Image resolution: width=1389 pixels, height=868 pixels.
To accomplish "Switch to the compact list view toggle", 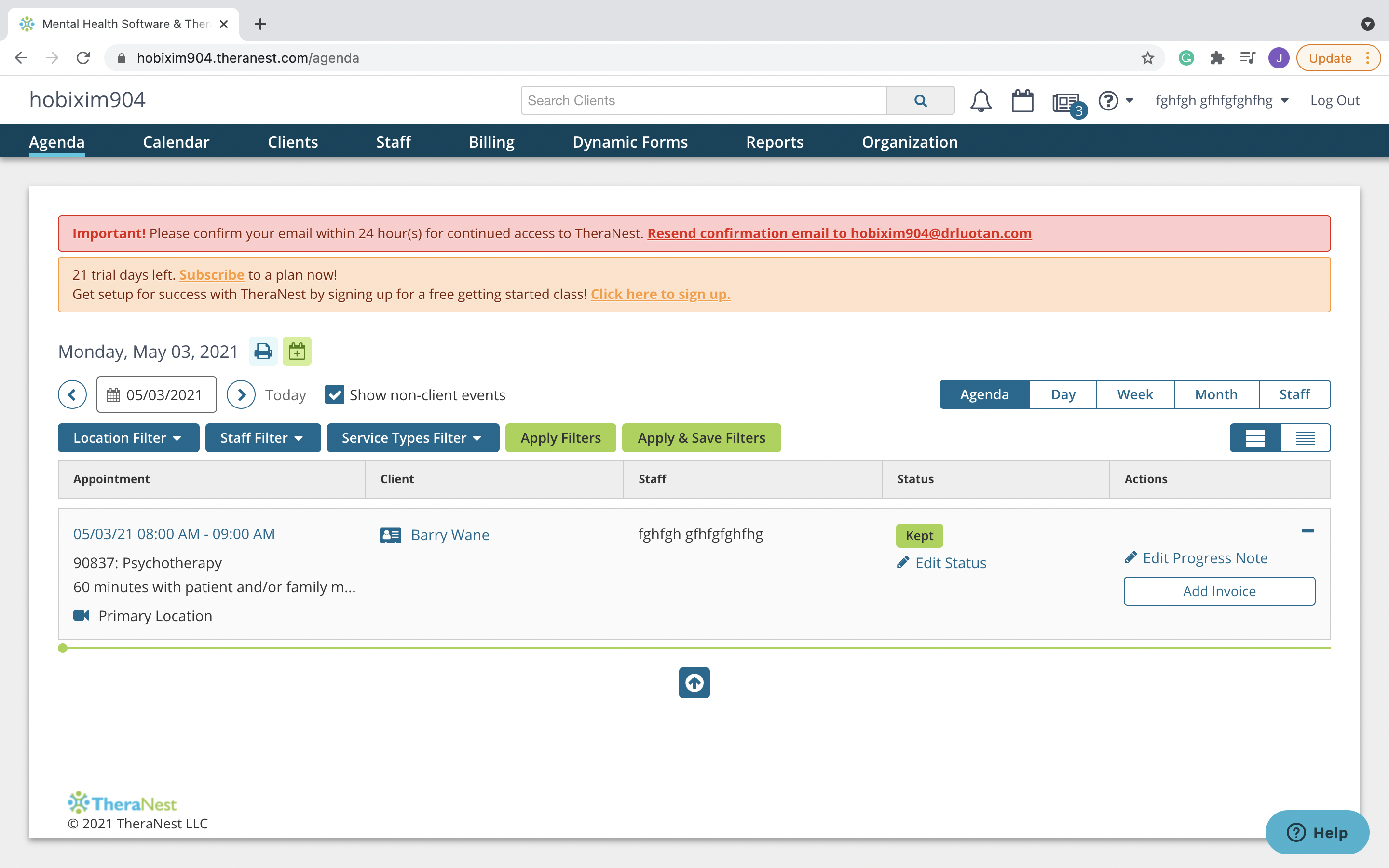I will pyautogui.click(x=1305, y=438).
